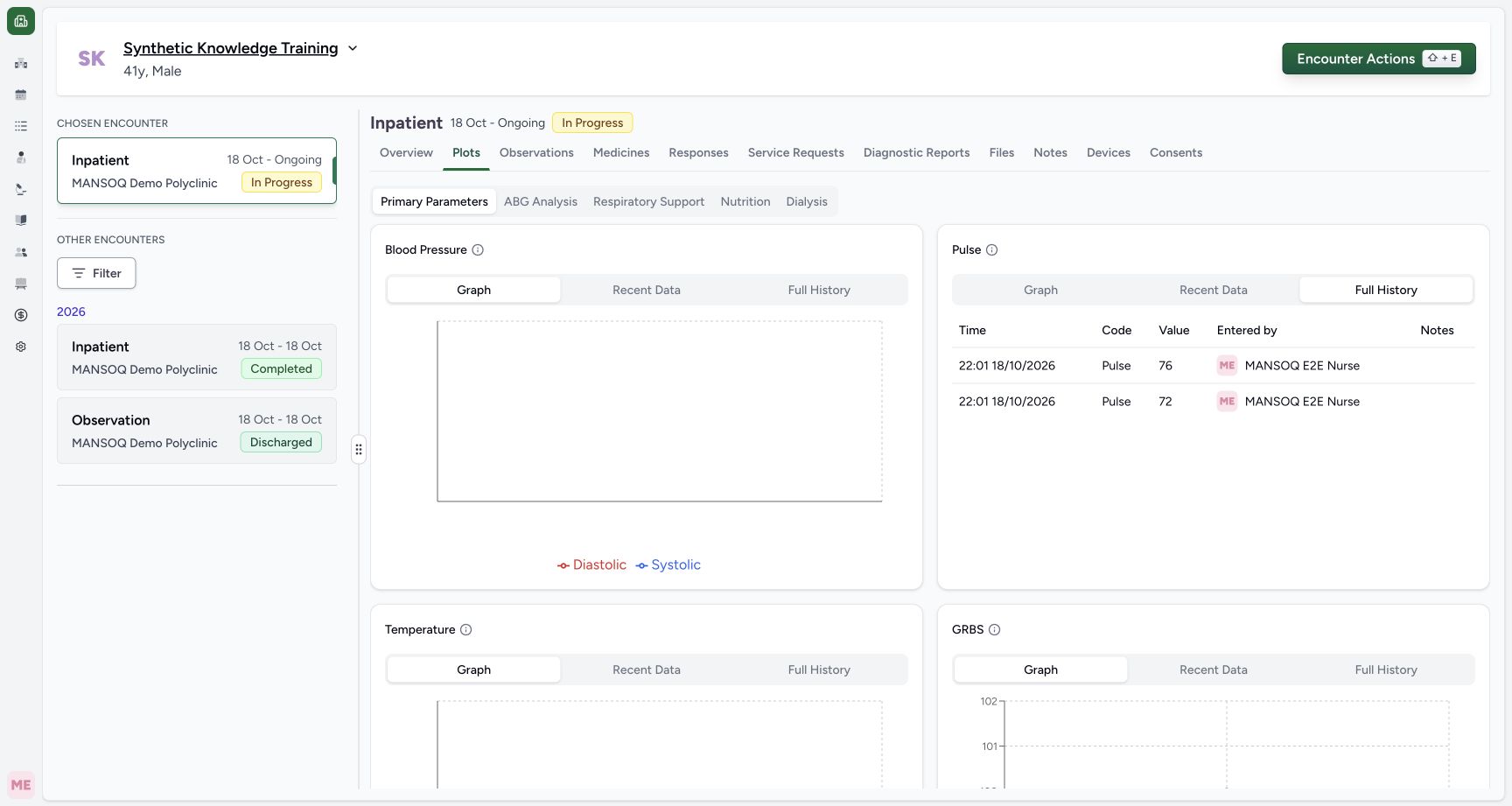
Task: Go to the Observations tab
Action: tap(536, 152)
